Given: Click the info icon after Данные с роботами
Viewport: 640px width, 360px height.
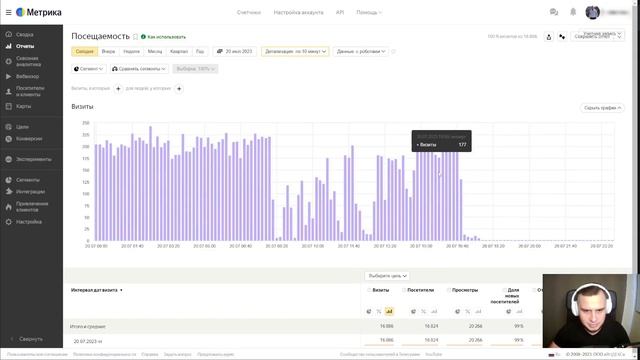Looking at the screenshot, I should tap(393, 51).
